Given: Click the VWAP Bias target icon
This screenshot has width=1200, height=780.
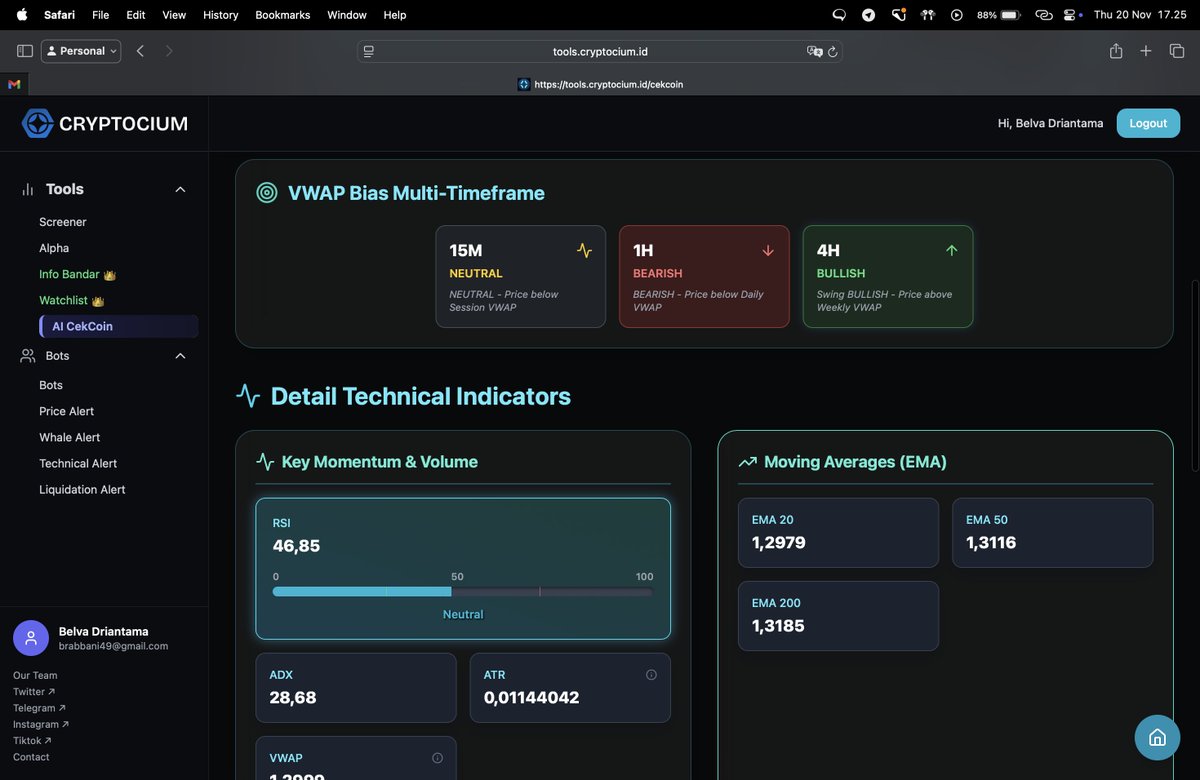Looking at the screenshot, I should tap(267, 193).
